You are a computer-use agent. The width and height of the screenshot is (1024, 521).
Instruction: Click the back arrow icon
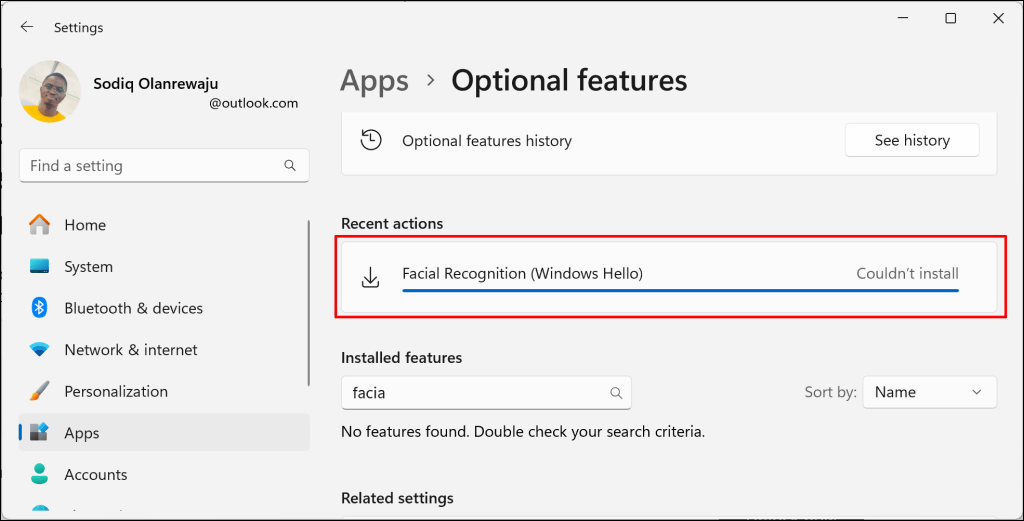(x=27, y=27)
